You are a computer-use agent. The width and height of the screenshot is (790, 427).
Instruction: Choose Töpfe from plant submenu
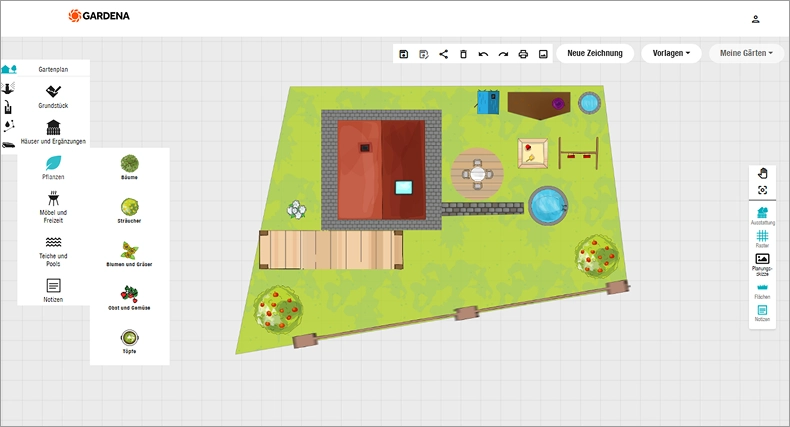(129, 341)
